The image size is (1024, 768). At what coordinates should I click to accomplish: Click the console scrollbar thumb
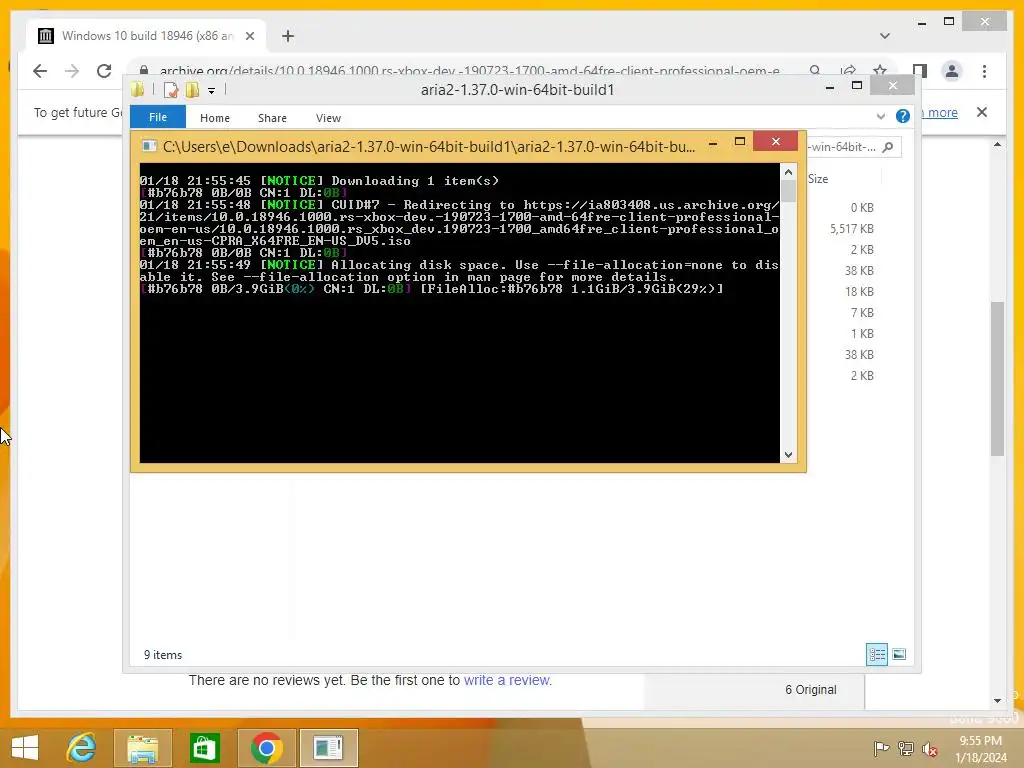pyautogui.click(x=788, y=191)
